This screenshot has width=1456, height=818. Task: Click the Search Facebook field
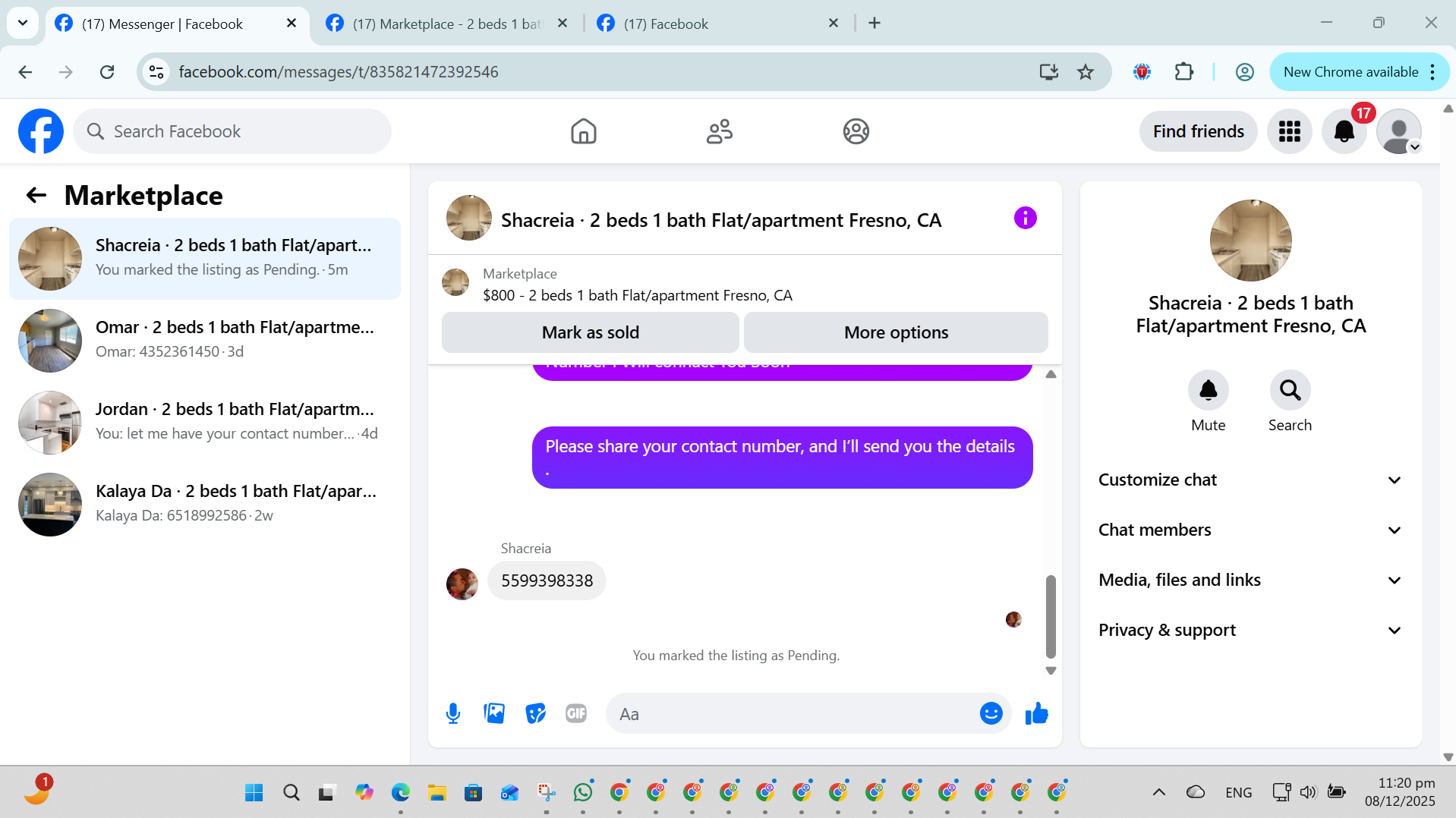pyautogui.click(x=232, y=131)
